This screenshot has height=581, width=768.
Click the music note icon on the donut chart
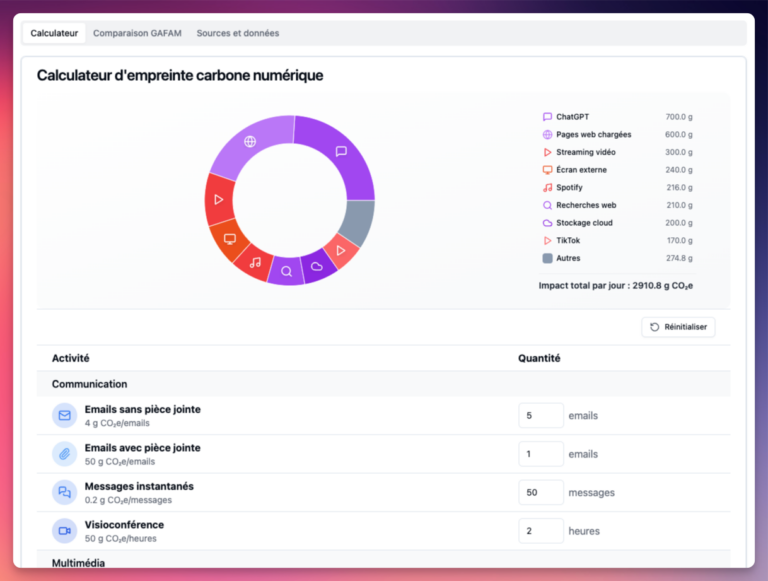[255, 262]
